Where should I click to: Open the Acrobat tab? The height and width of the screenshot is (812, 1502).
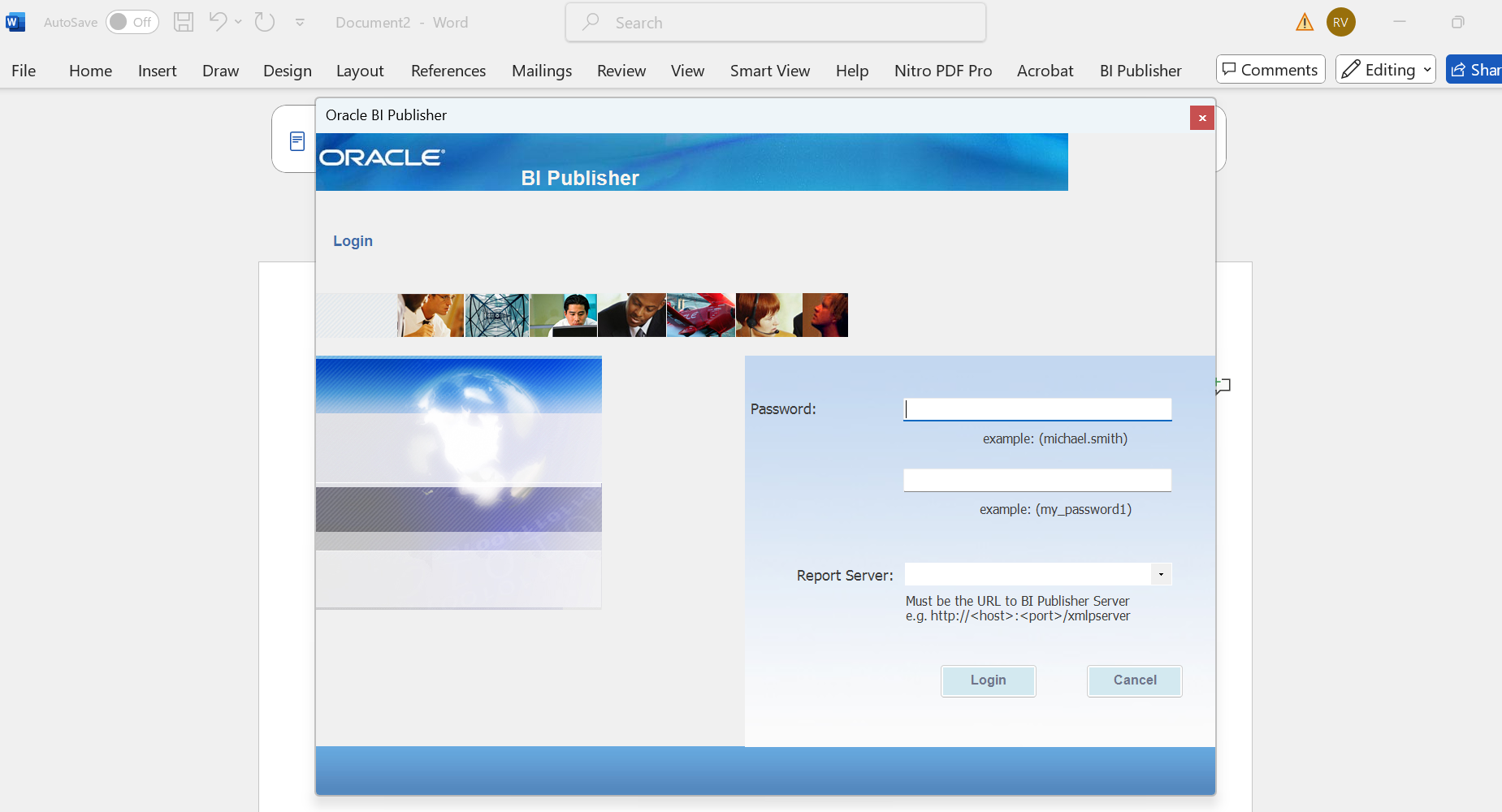[1045, 71]
